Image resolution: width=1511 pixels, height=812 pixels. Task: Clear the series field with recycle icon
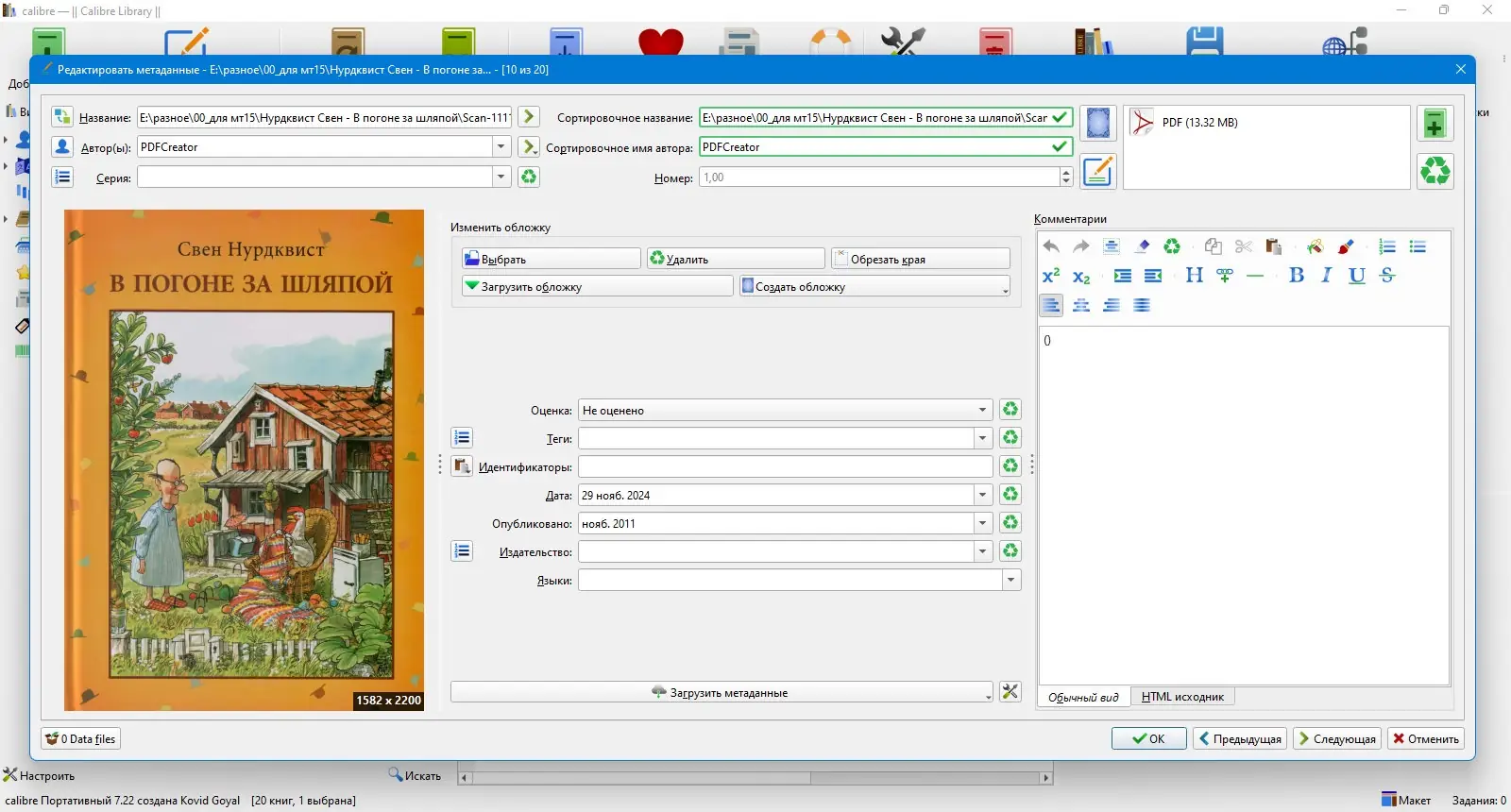[x=529, y=177]
